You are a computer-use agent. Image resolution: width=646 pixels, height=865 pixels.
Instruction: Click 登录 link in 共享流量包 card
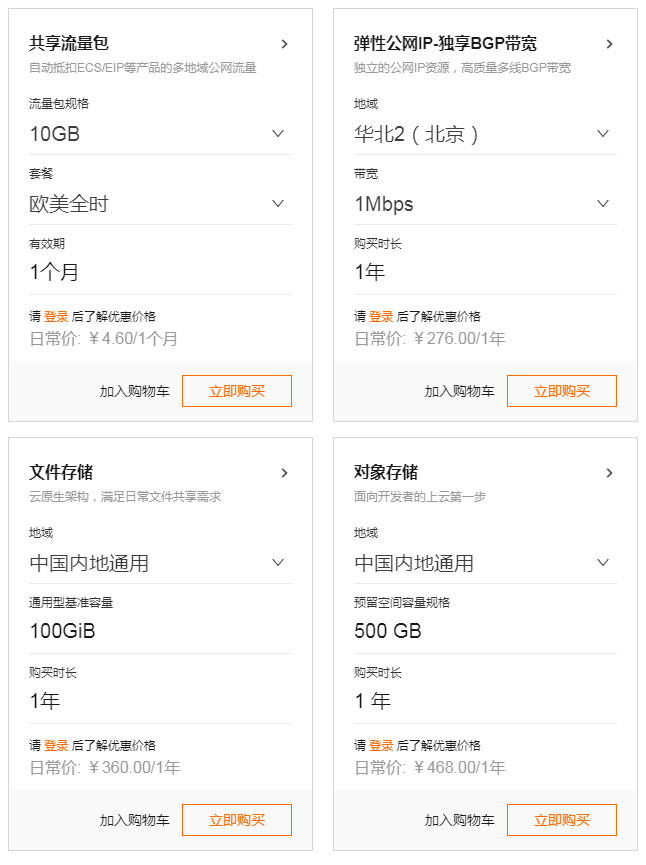click(x=56, y=316)
